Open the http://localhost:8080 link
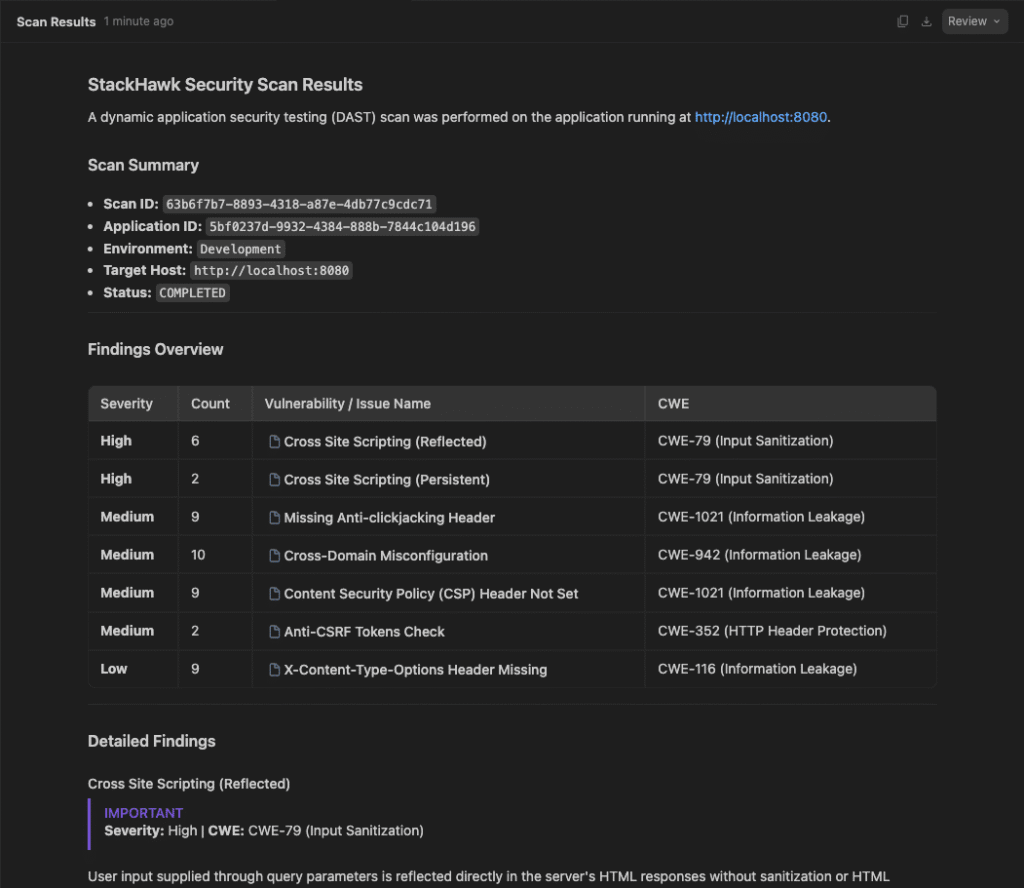1024x888 pixels. 760,117
